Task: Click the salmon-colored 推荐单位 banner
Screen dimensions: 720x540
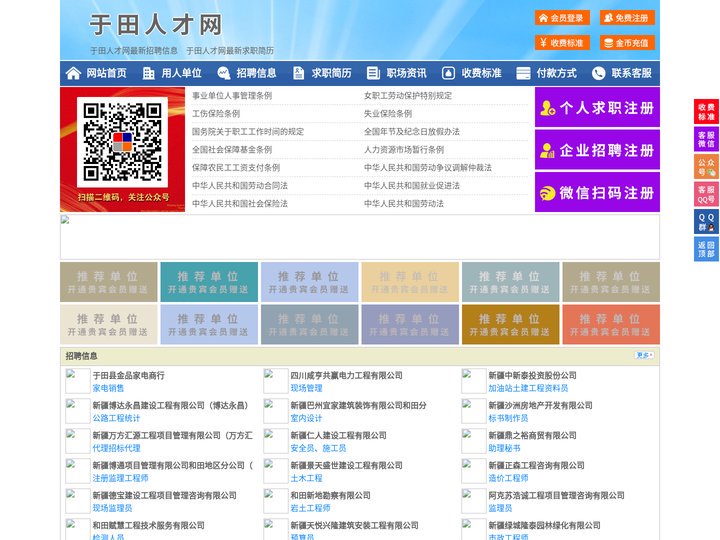Action: [x=611, y=324]
